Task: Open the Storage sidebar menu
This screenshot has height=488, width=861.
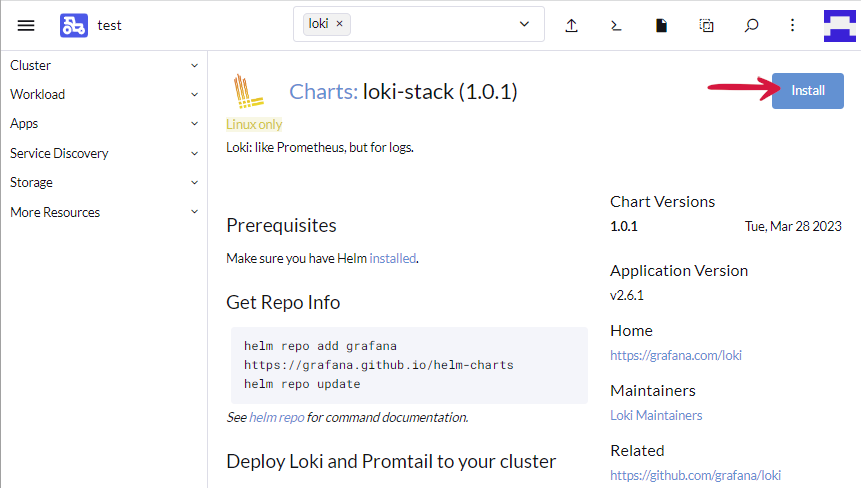Action: click(x=100, y=182)
